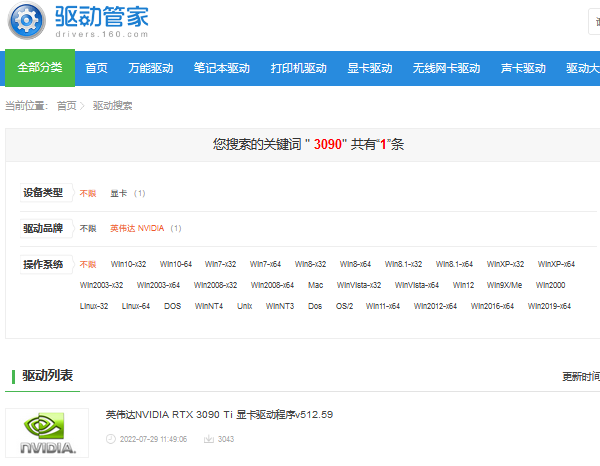
Task: Filter device type by 显卡
Action: click(118, 193)
